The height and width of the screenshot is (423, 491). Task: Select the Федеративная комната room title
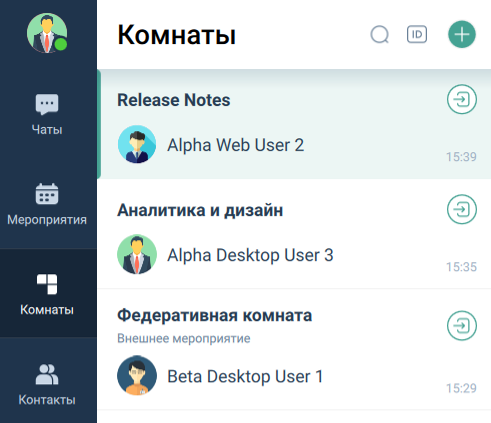(215, 315)
